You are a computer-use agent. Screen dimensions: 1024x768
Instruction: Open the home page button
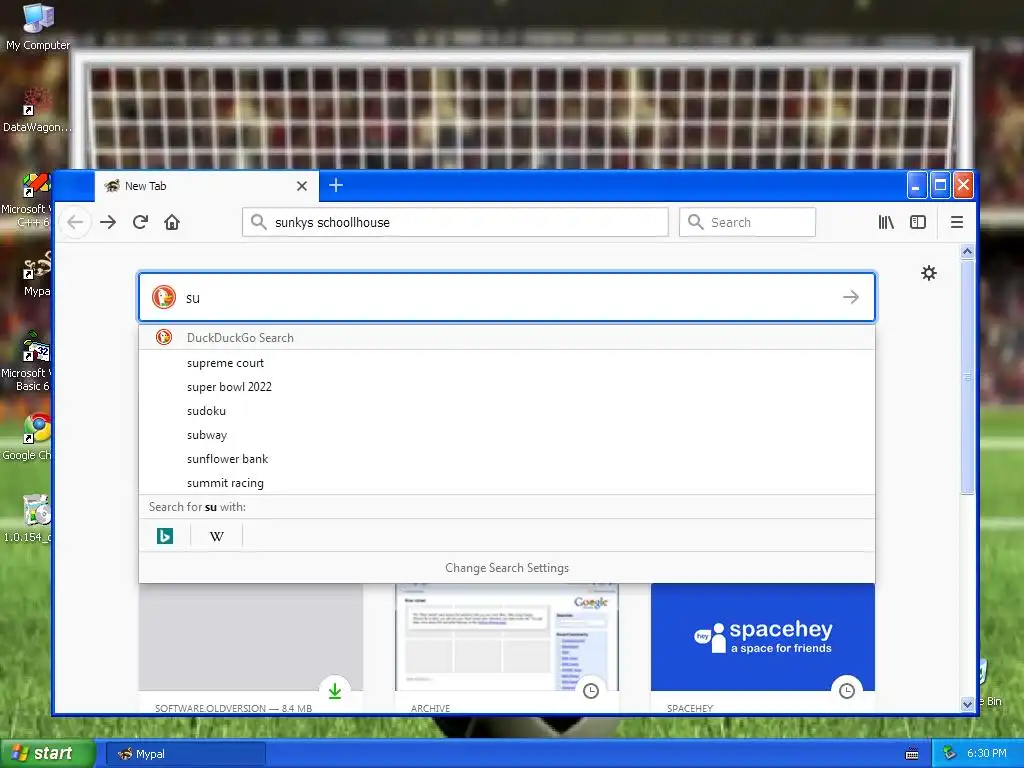[172, 222]
